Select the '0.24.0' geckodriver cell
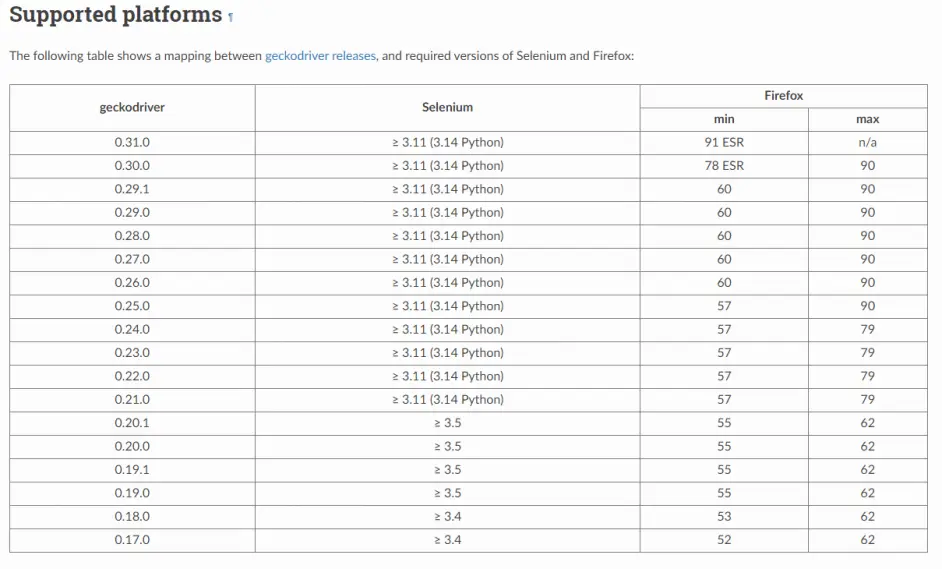Image resolution: width=942 pixels, height=569 pixels. point(132,330)
